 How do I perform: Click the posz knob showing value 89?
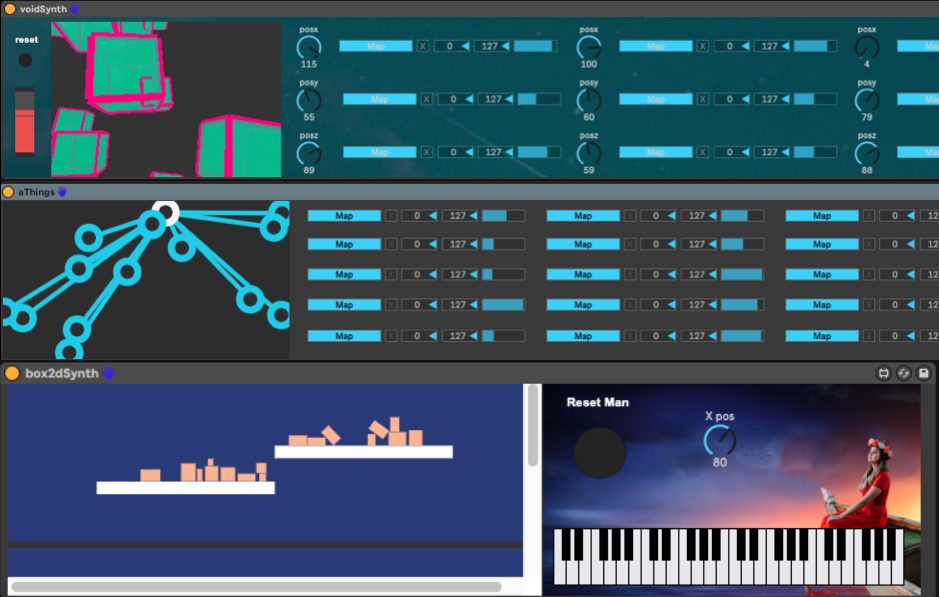(309, 153)
